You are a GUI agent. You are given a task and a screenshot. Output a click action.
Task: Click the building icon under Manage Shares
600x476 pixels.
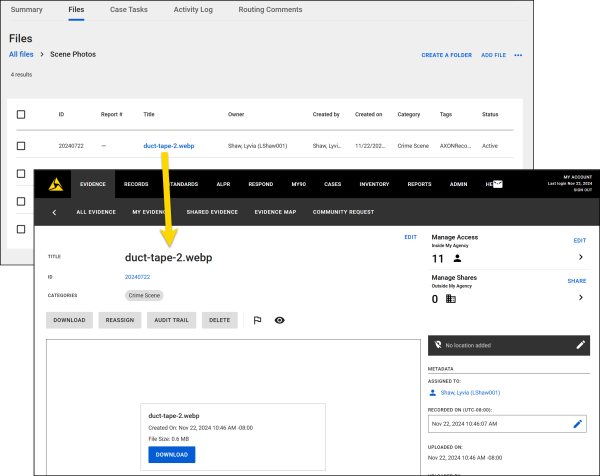coord(451,298)
